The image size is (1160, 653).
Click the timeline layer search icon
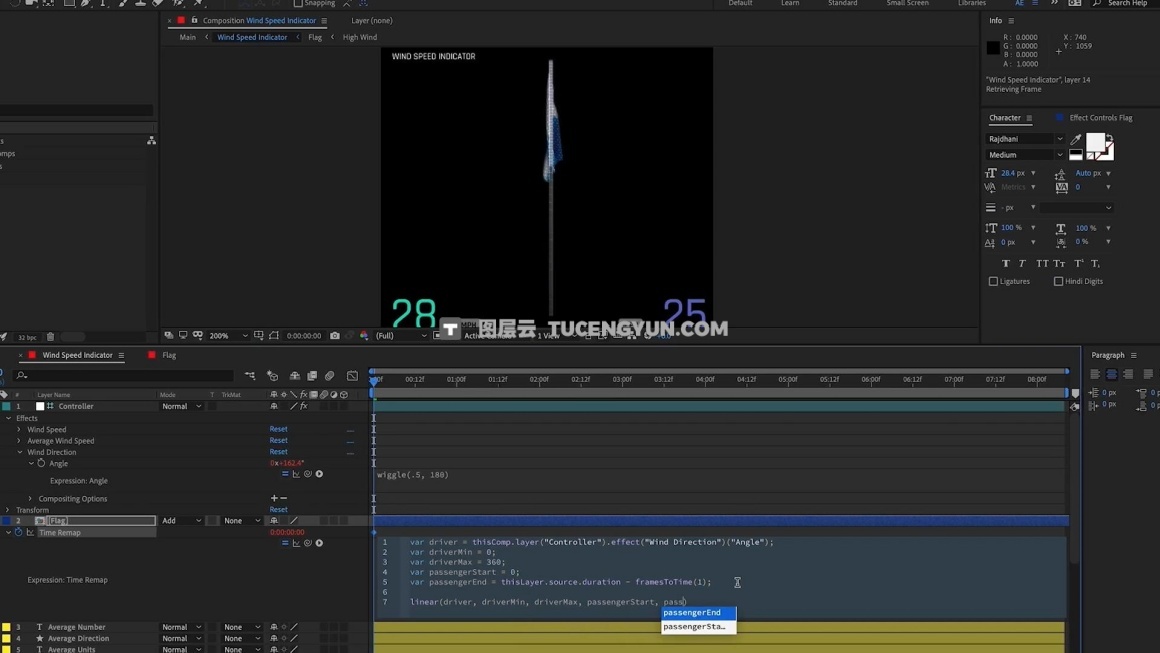pos(22,376)
